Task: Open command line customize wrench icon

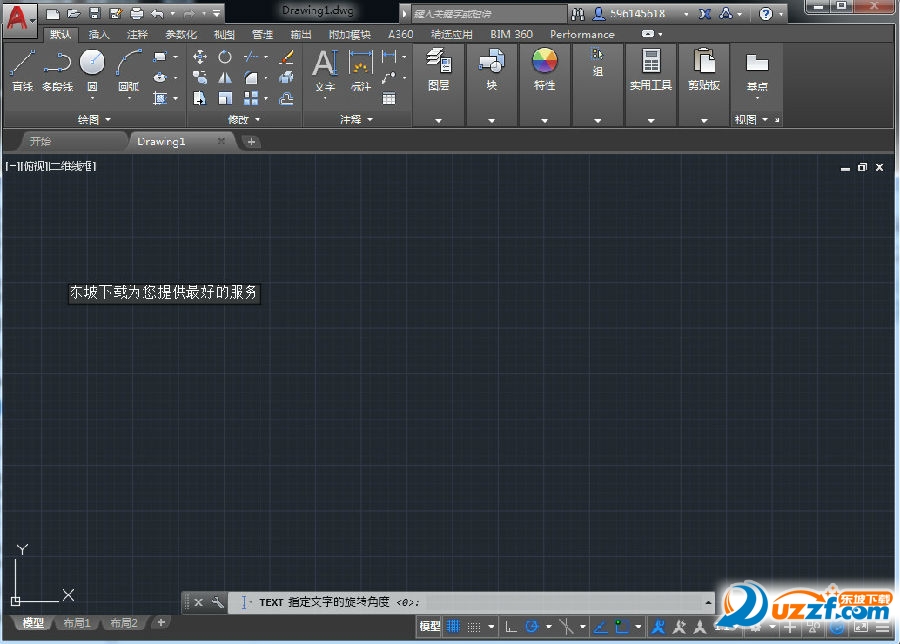Action: (218, 602)
